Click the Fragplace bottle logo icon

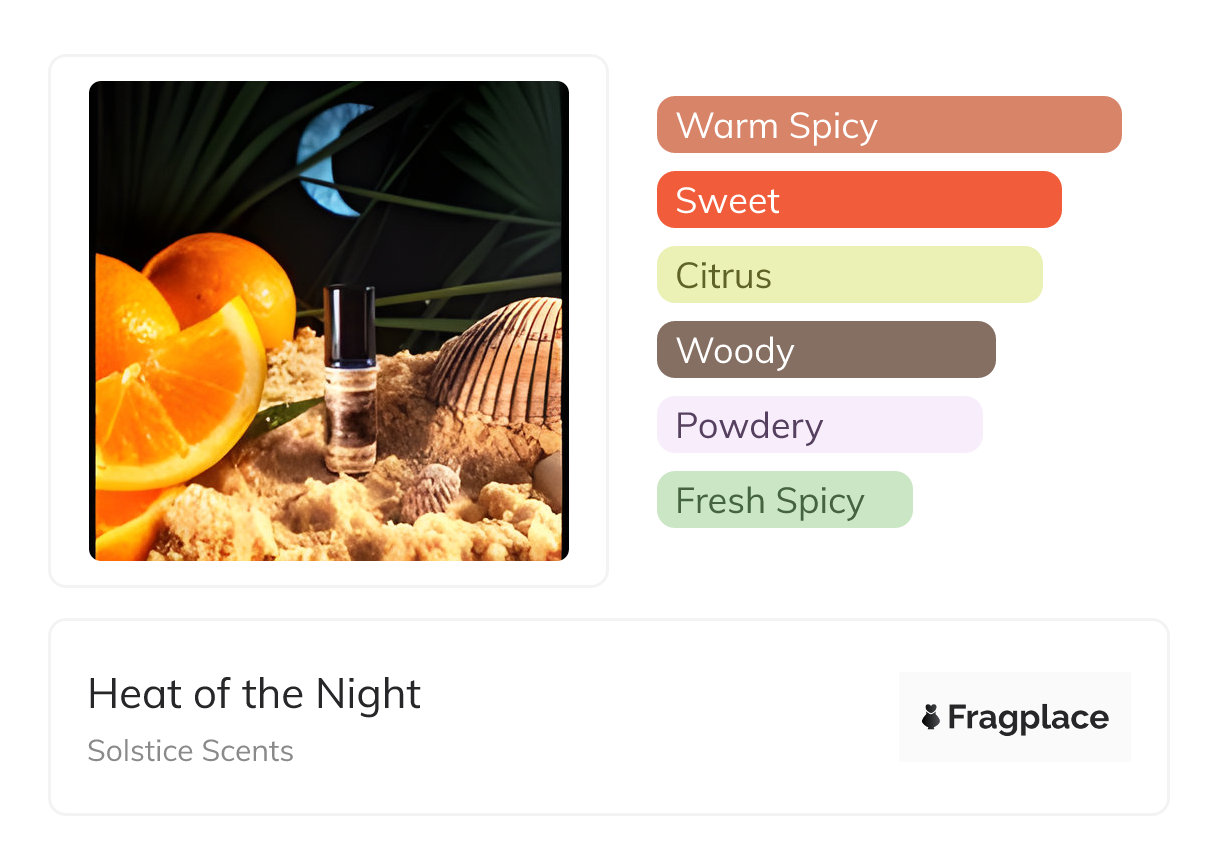[931, 717]
